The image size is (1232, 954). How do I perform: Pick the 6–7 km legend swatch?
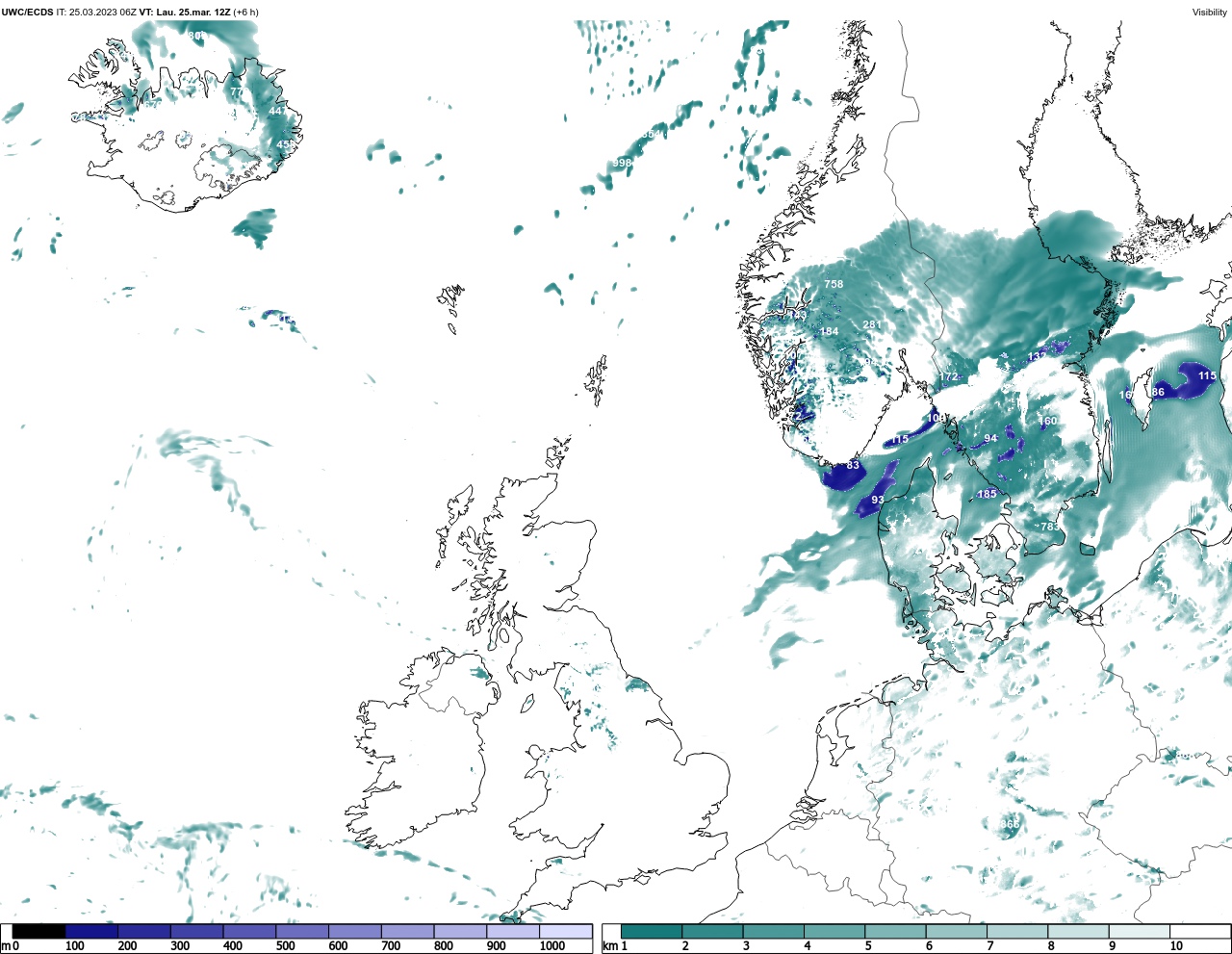coord(956,931)
